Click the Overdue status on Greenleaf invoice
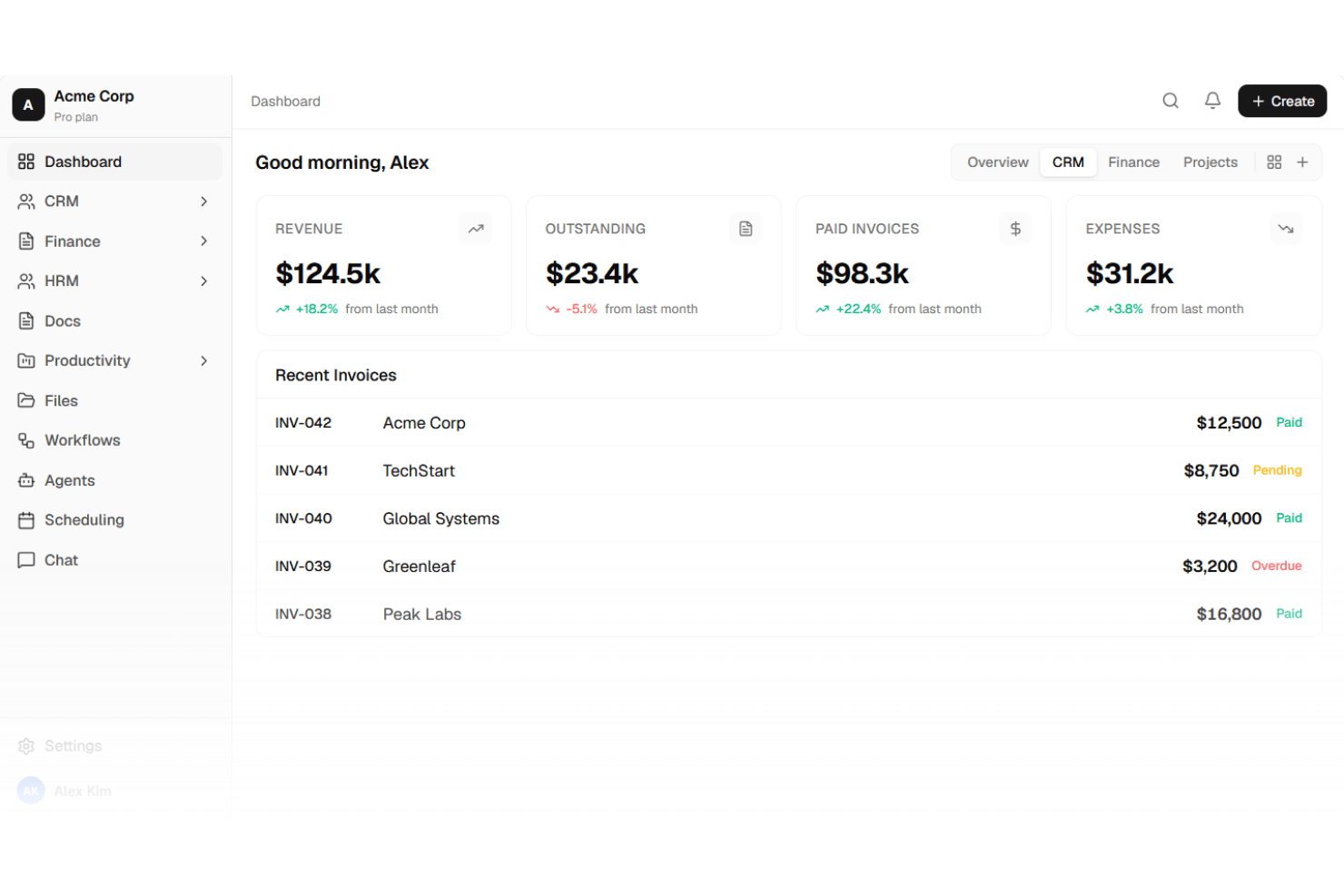Image resolution: width=1344 pixels, height=896 pixels. 1276,566
